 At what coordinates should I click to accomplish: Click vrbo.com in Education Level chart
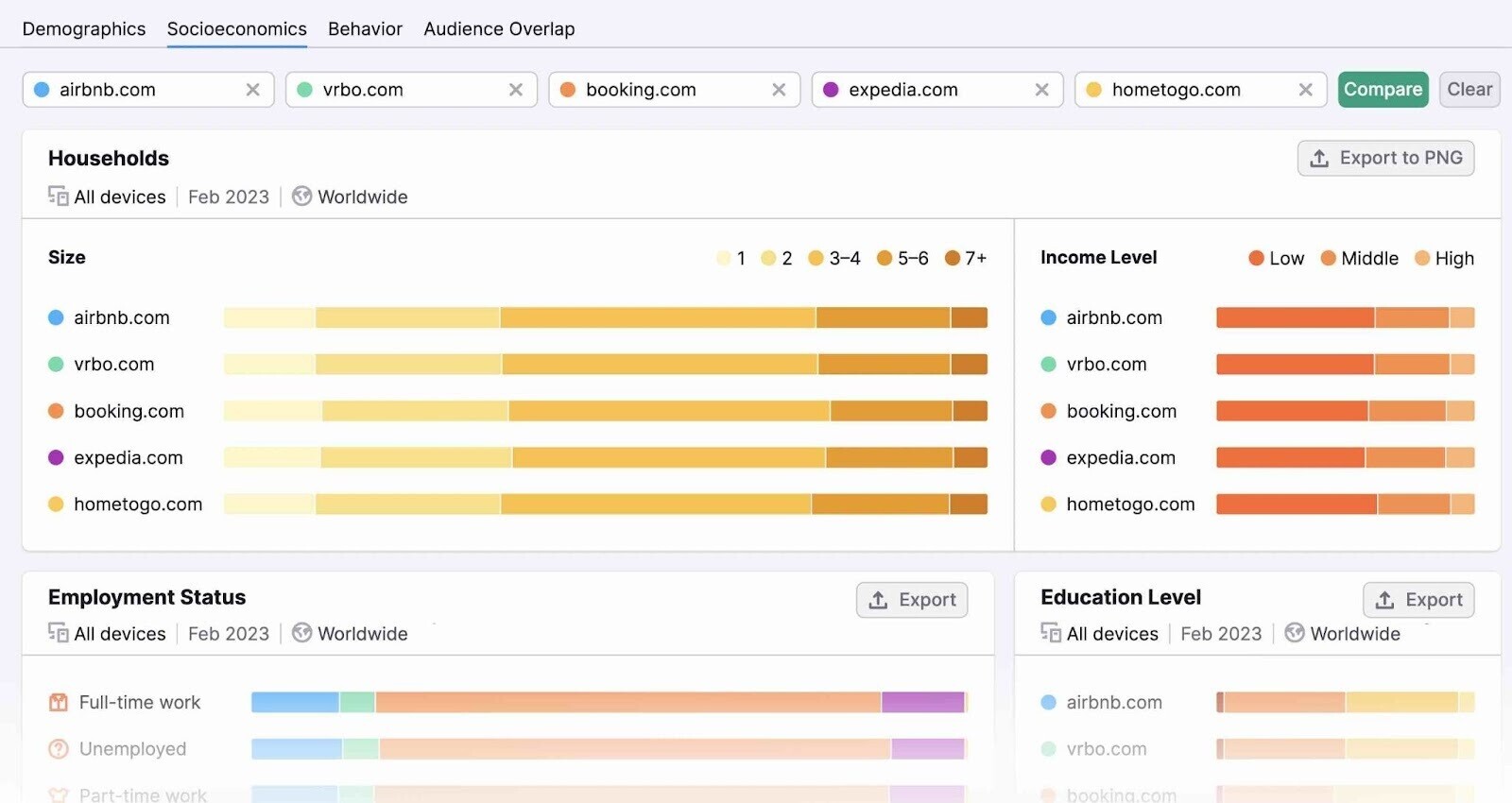[x=1107, y=749]
